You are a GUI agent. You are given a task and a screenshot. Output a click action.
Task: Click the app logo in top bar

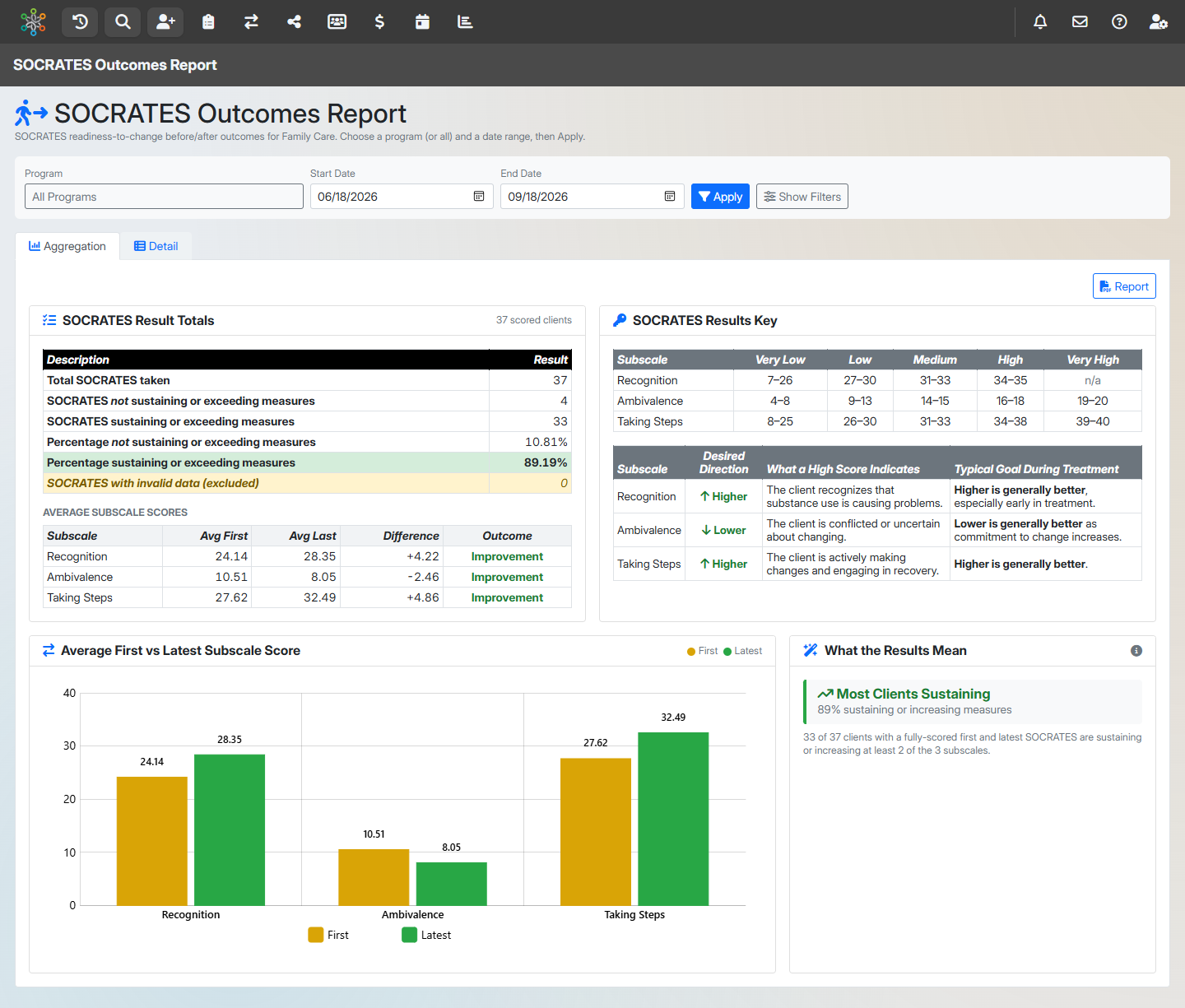click(33, 21)
